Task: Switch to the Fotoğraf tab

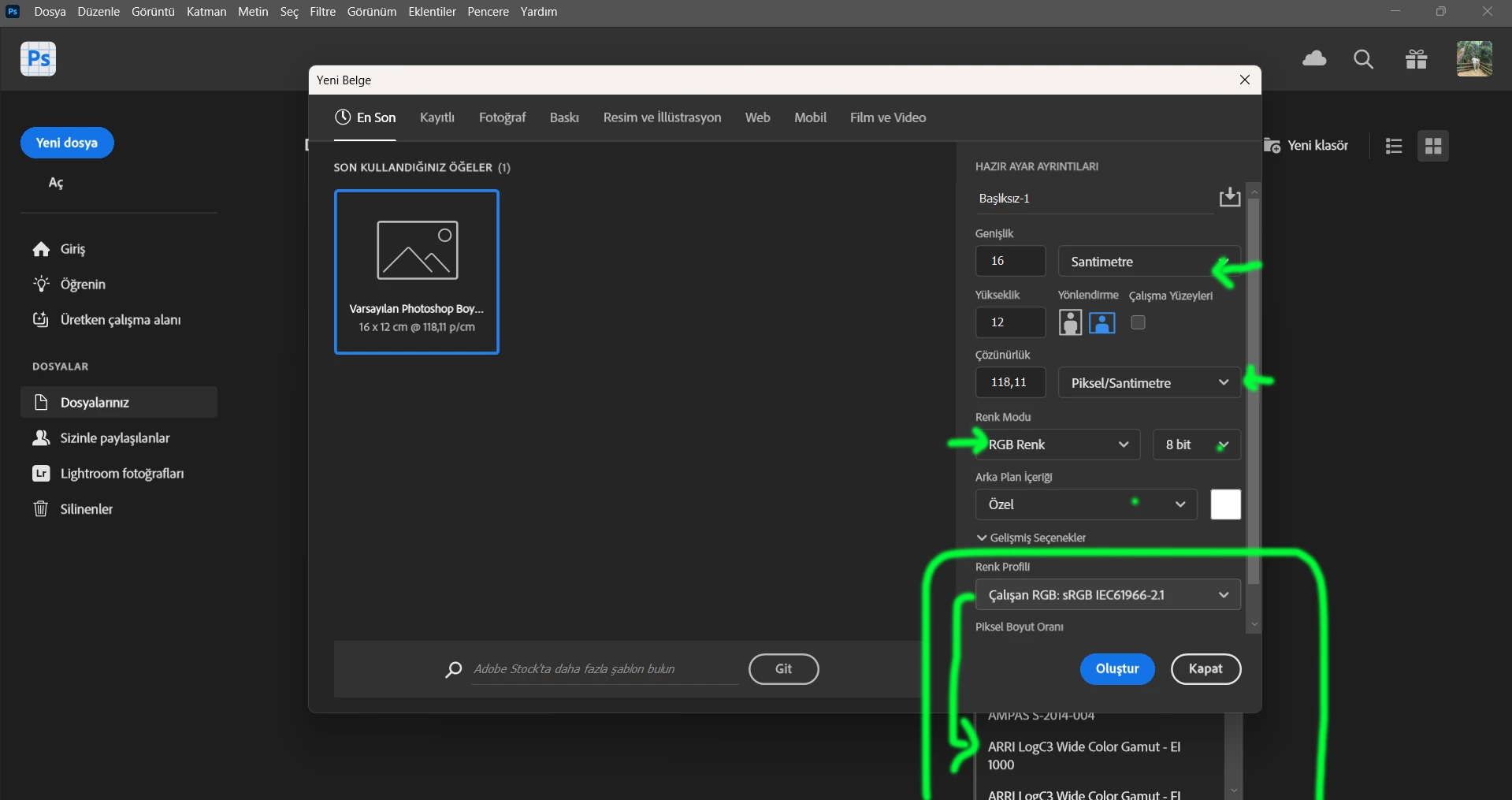Action: coord(502,117)
